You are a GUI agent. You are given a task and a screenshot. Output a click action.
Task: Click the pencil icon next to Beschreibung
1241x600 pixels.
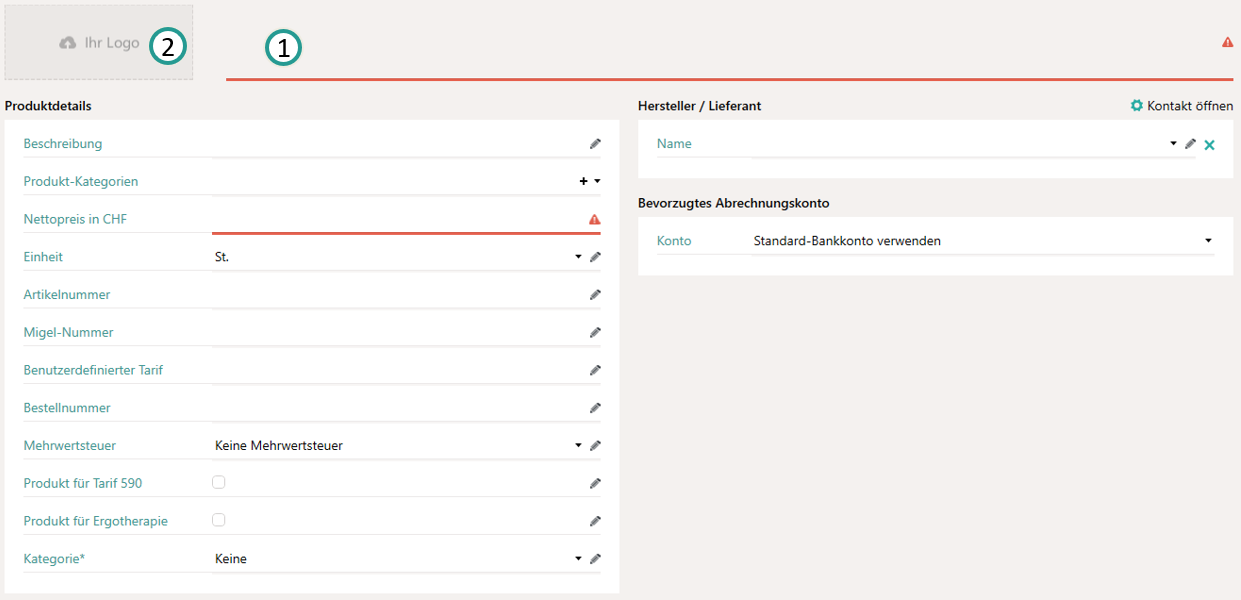coord(595,144)
